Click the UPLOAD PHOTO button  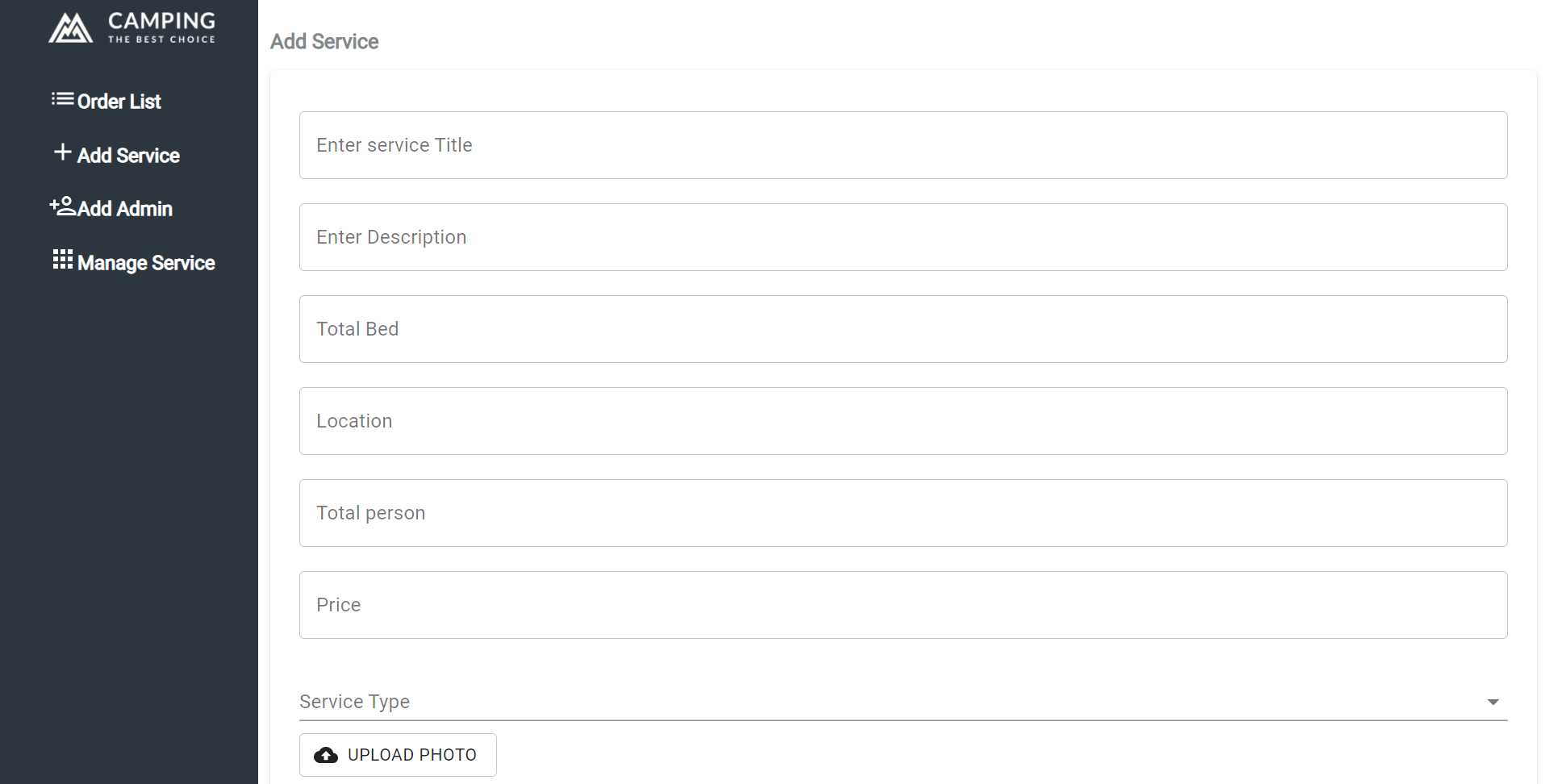tap(398, 755)
